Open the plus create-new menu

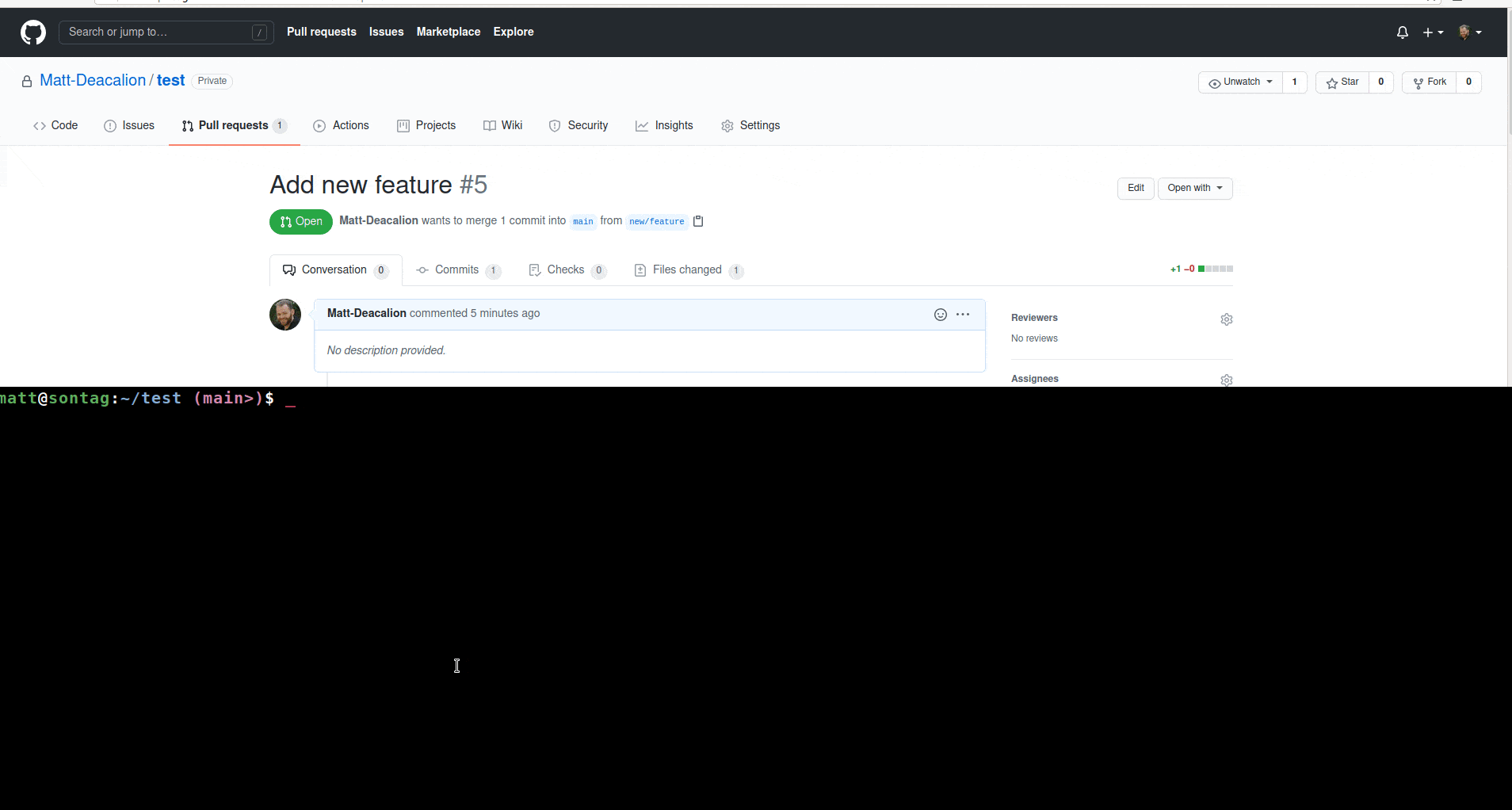(x=1433, y=32)
